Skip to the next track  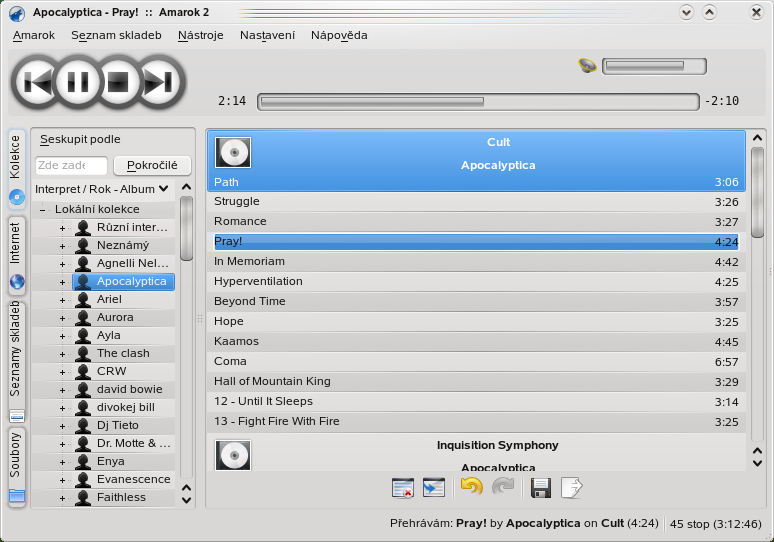click(158, 82)
